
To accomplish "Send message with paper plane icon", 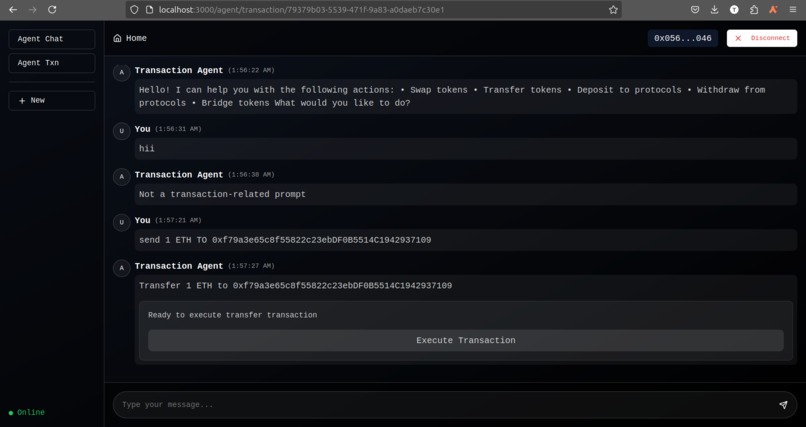I will pos(783,405).
